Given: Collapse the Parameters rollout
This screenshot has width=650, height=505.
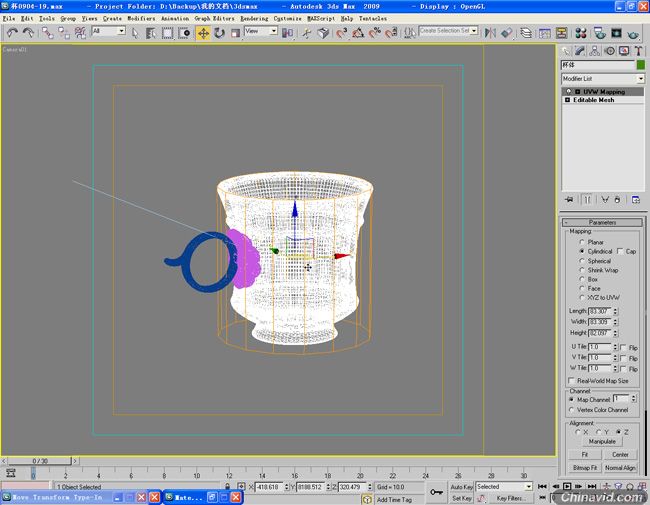Looking at the screenshot, I should [602, 222].
